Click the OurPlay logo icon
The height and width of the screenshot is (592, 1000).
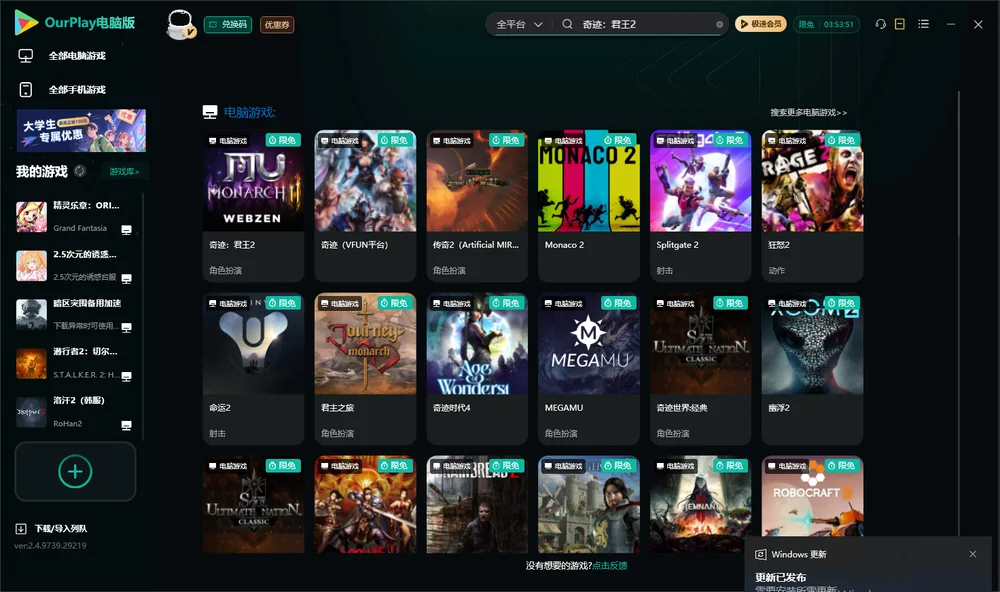coord(26,23)
